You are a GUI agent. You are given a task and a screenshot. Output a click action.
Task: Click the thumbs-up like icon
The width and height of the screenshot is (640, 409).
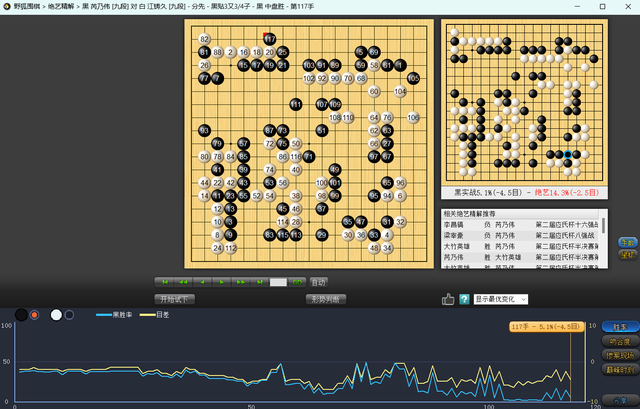[448, 299]
